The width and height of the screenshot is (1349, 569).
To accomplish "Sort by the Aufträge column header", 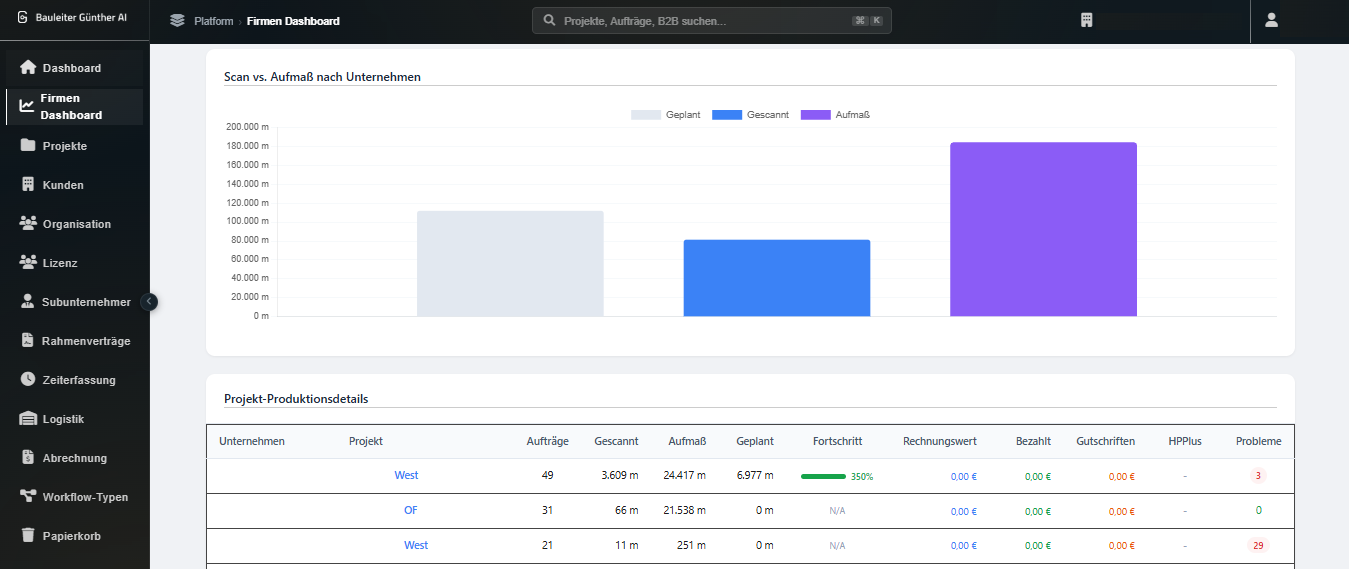I will click(x=548, y=441).
